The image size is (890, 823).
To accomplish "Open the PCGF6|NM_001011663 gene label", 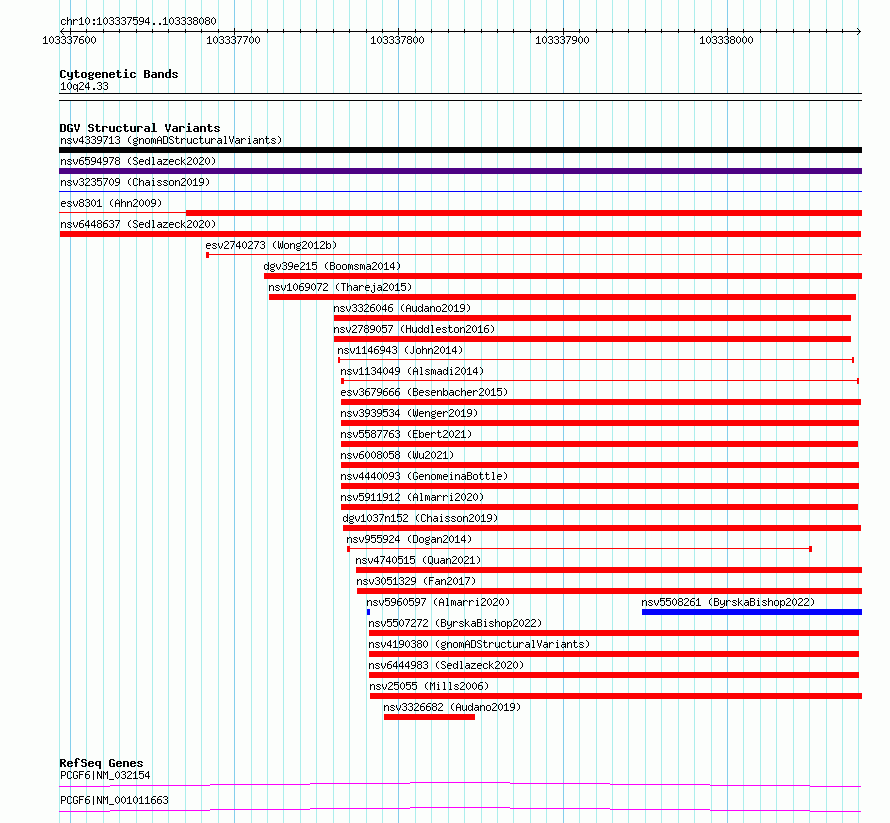I will coord(114,800).
